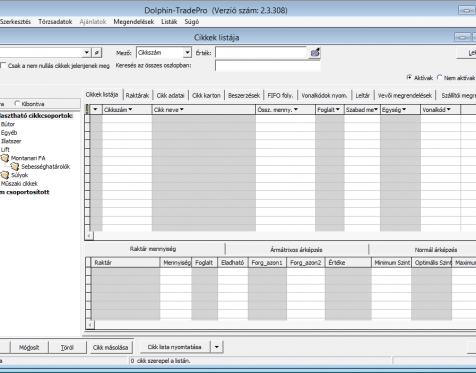Select the Lift item group
This screenshot has width=476, height=373.
(5, 150)
